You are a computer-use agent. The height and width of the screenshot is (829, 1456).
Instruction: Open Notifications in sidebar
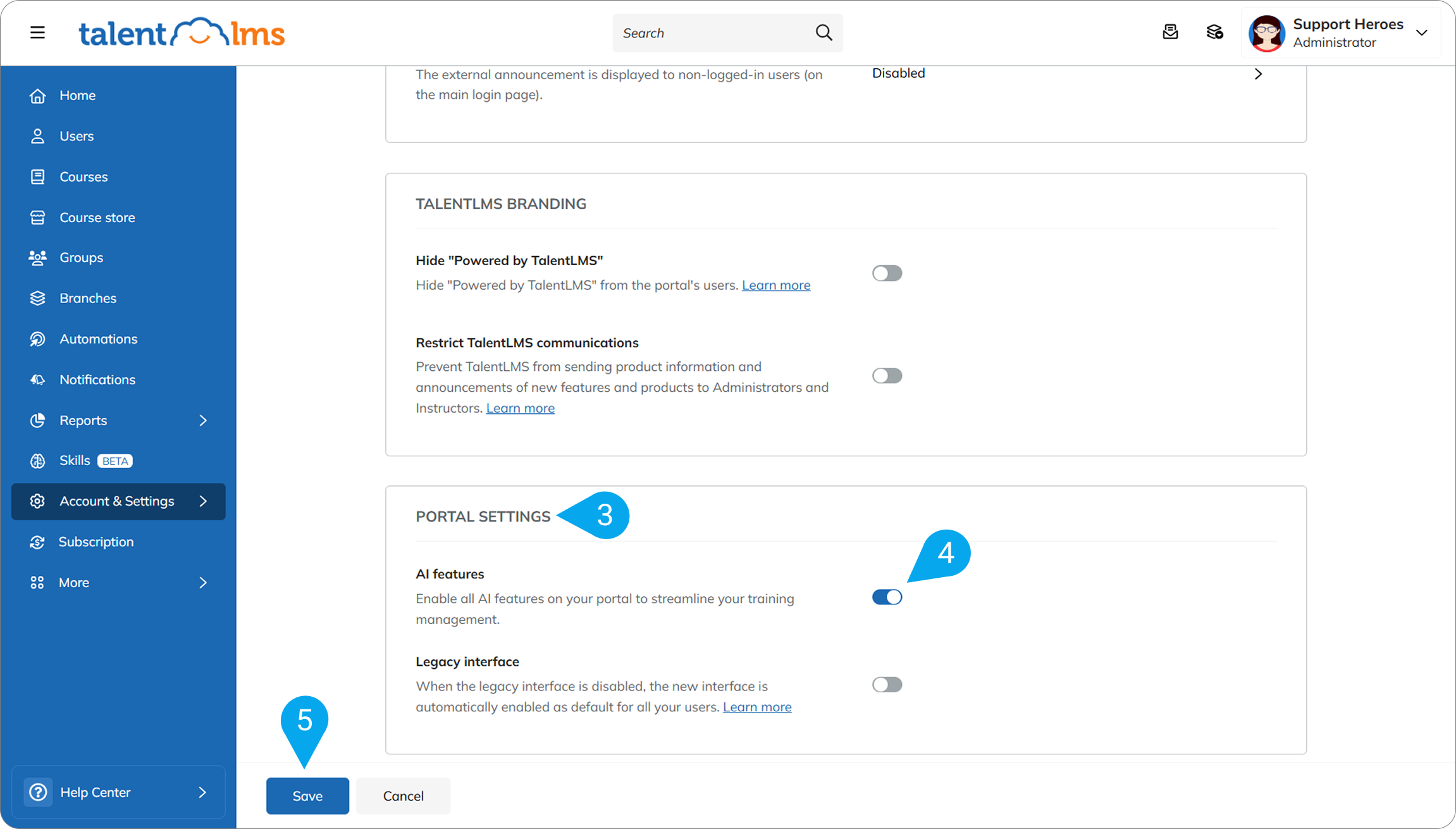pyautogui.click(x=118, y=380)
